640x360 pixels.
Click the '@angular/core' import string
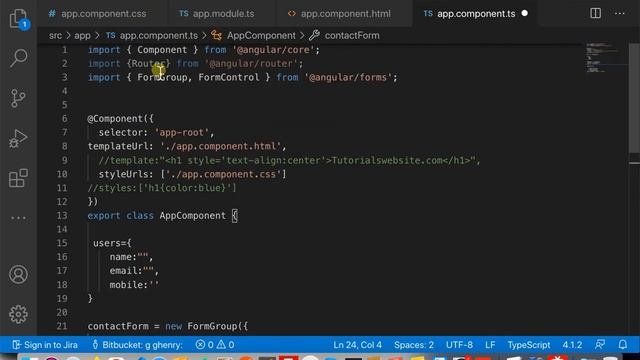[x=273, y=50]
